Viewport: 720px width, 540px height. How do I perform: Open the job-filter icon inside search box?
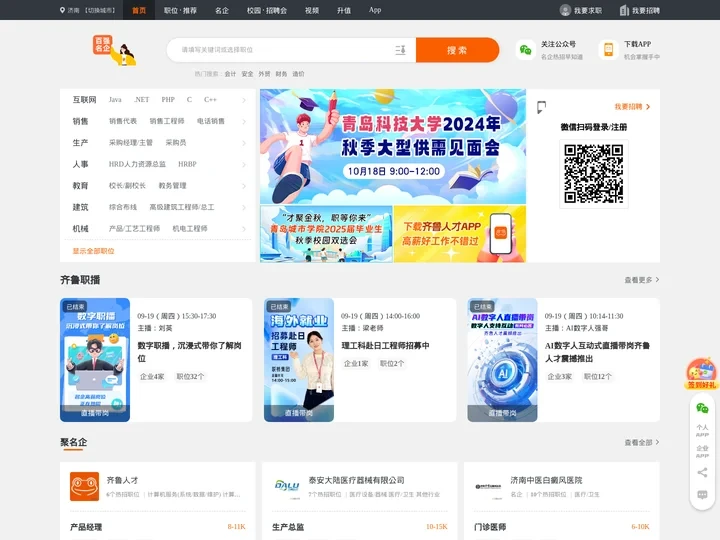click(x=400, y=50)
